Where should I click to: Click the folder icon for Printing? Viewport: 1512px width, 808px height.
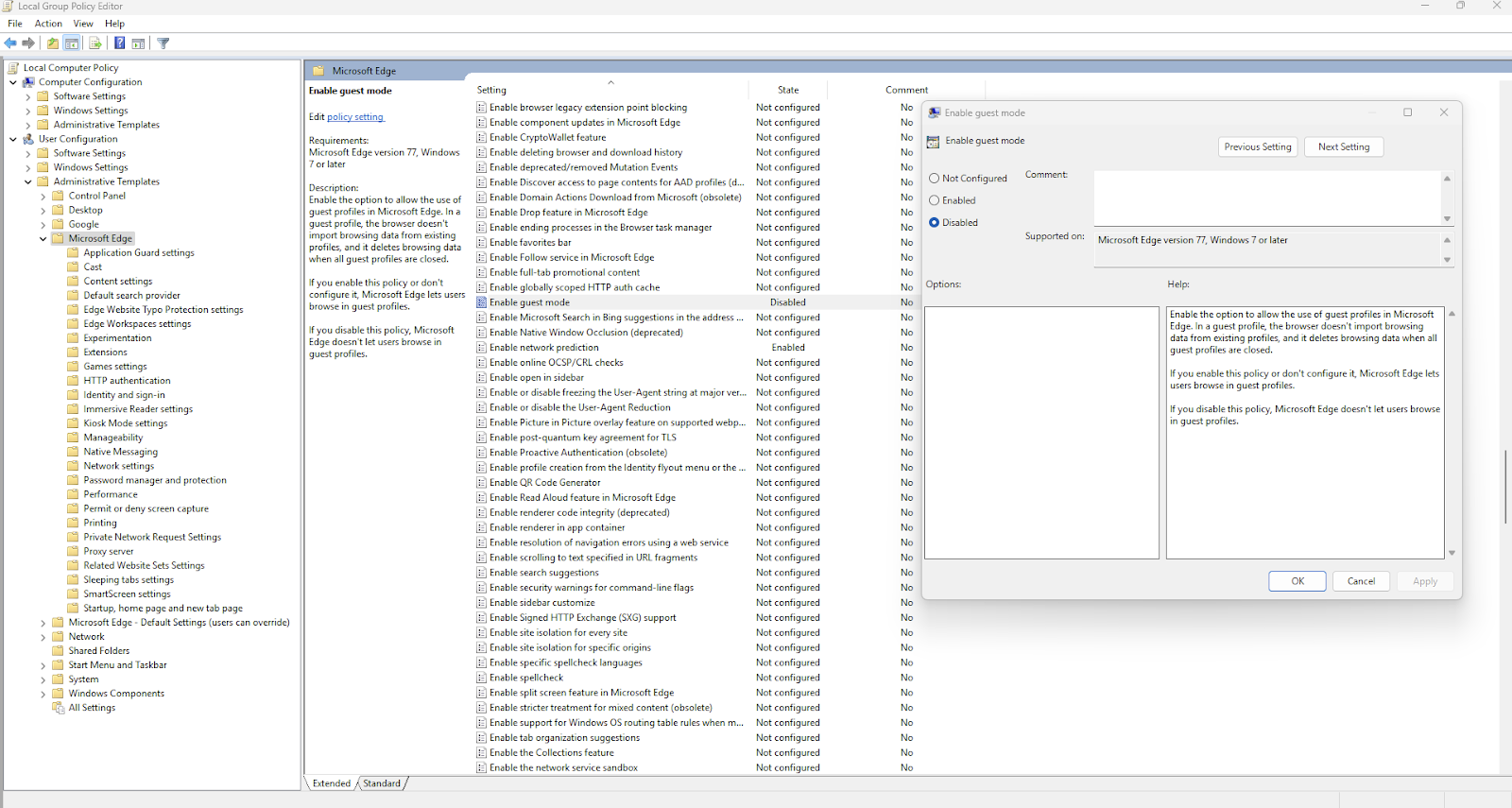74,522
